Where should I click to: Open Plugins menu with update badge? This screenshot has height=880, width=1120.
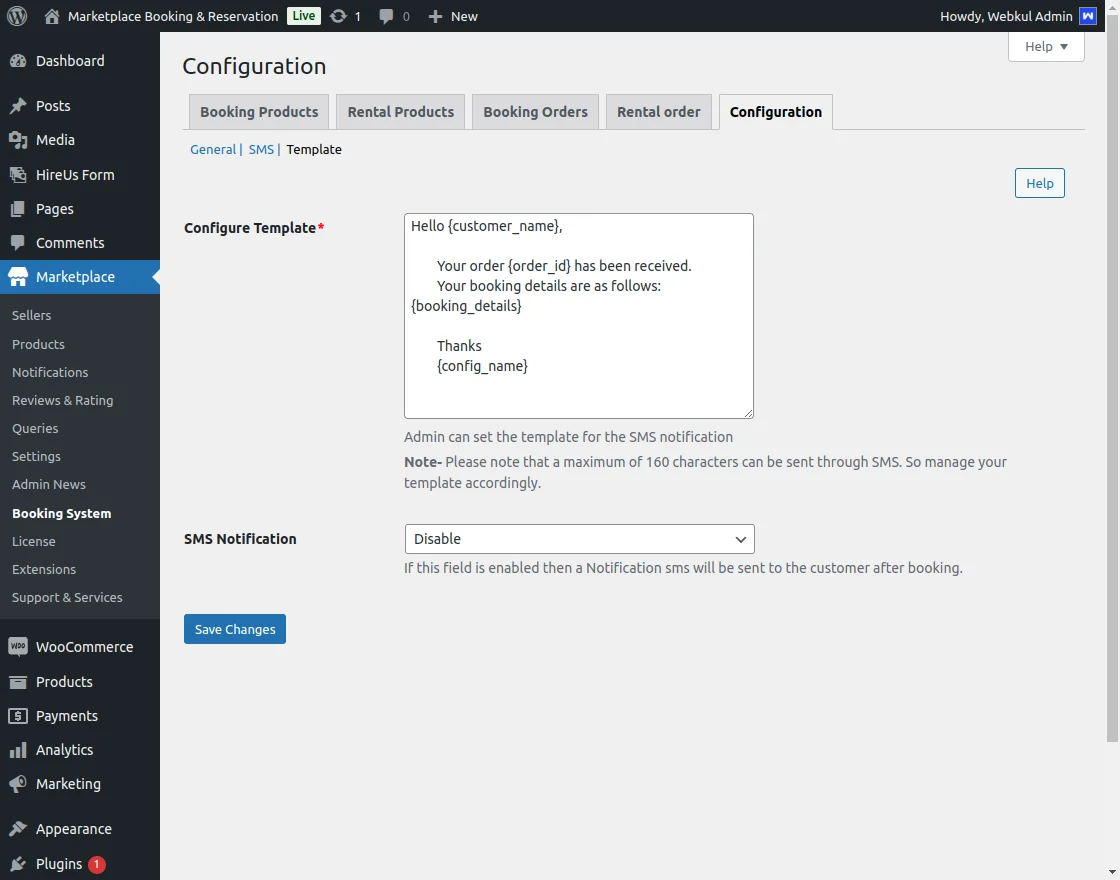tap(59, 864)
